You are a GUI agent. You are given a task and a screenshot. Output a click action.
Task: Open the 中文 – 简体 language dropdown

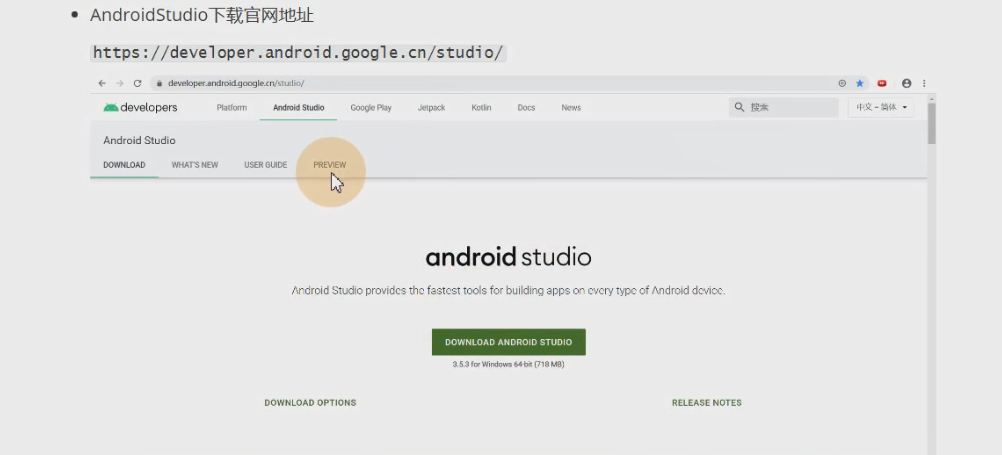881,107
